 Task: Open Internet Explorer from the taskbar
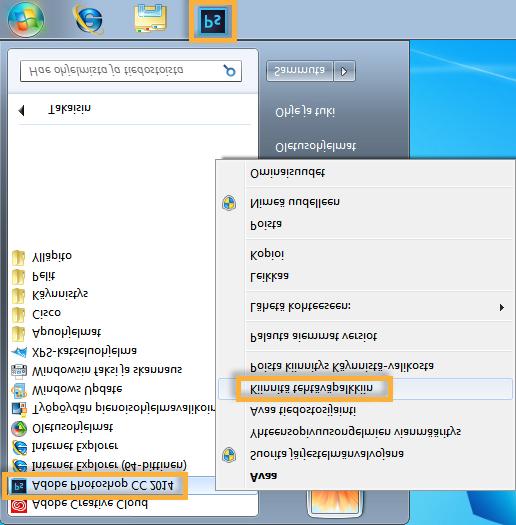click(x=88, y=19)
